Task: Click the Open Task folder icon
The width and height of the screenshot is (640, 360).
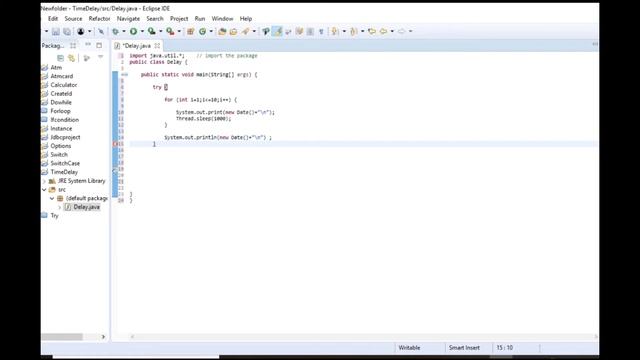Action: tap(233, 31)
